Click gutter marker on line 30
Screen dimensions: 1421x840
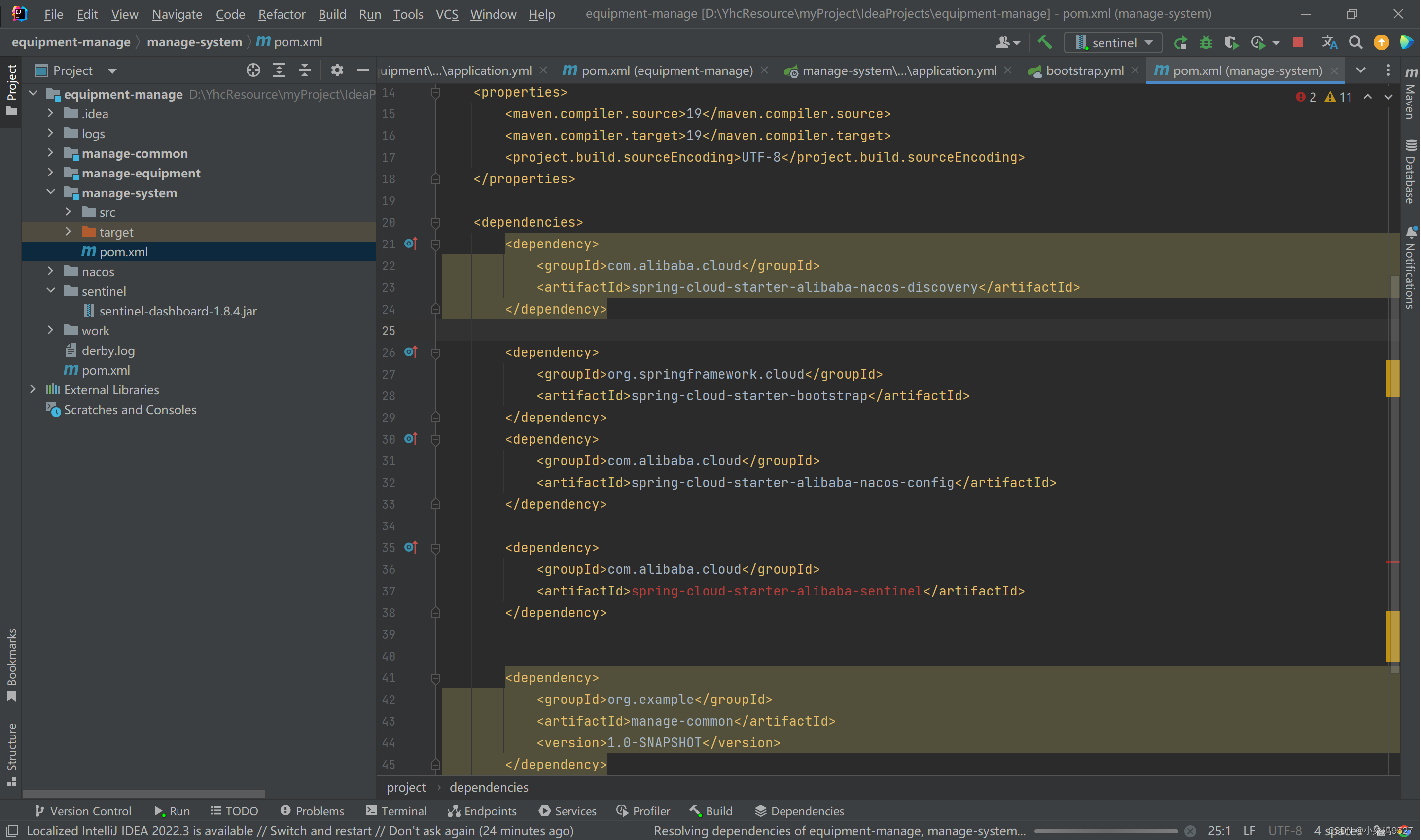pos(411,439)
